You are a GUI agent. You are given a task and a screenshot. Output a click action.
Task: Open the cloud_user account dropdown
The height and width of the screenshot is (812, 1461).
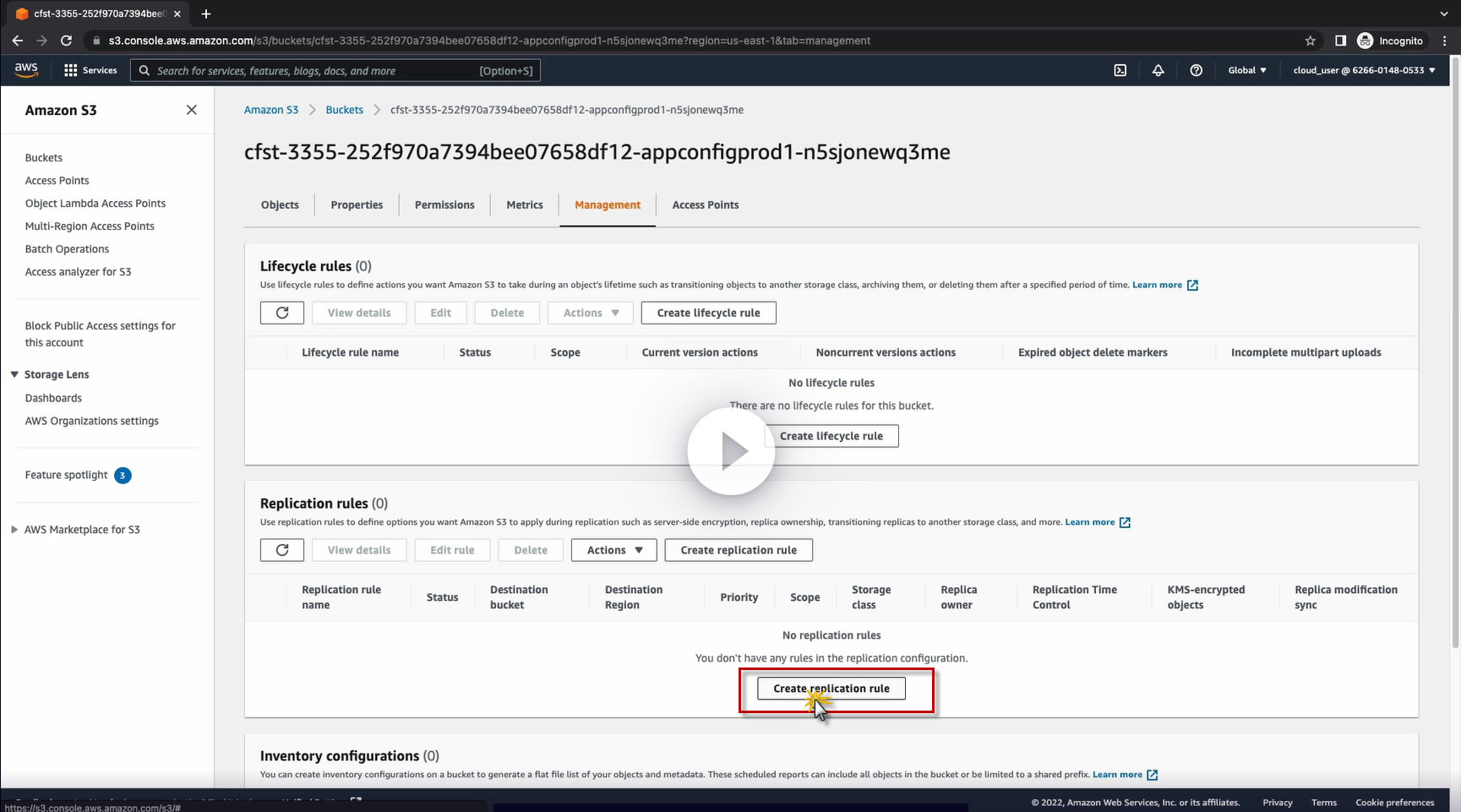pyautogui.click(x=1364, y=70)
